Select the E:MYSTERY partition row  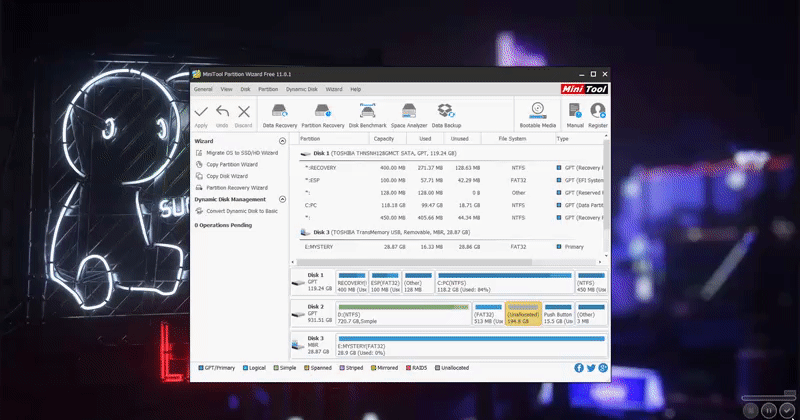tap(451, 246)
